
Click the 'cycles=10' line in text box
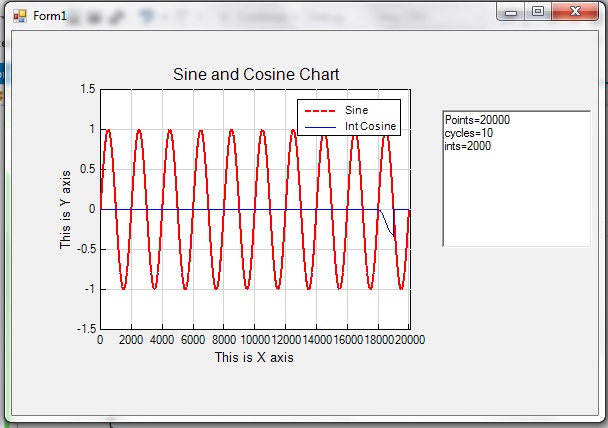[x=469, y=133]
